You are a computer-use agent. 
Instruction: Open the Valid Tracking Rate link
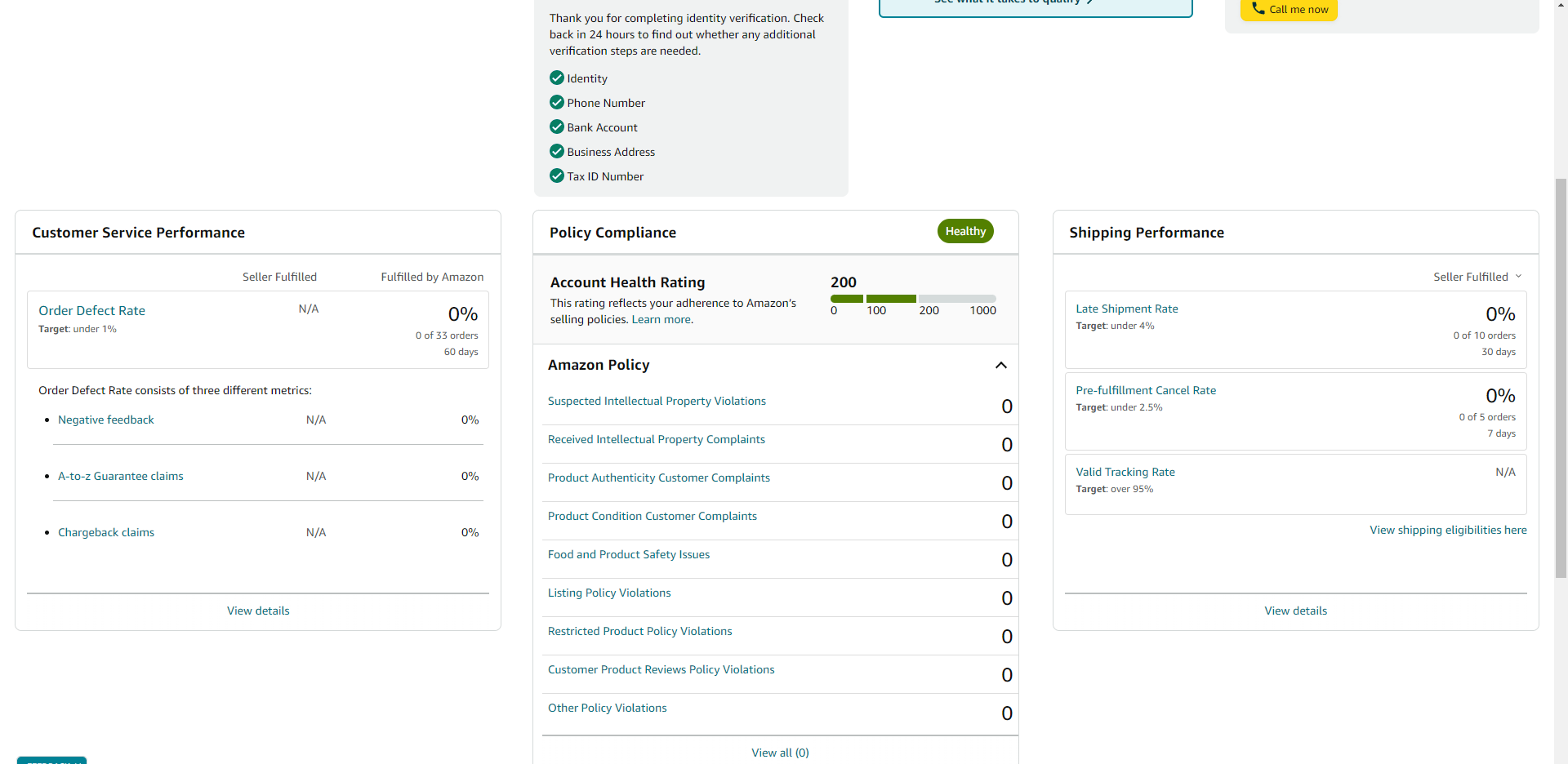1125,472
